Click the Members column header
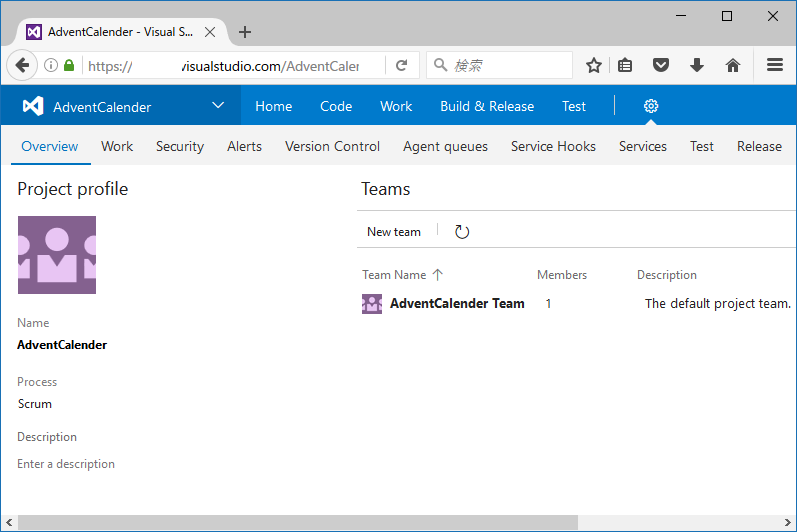 click(x=562, y=275)
